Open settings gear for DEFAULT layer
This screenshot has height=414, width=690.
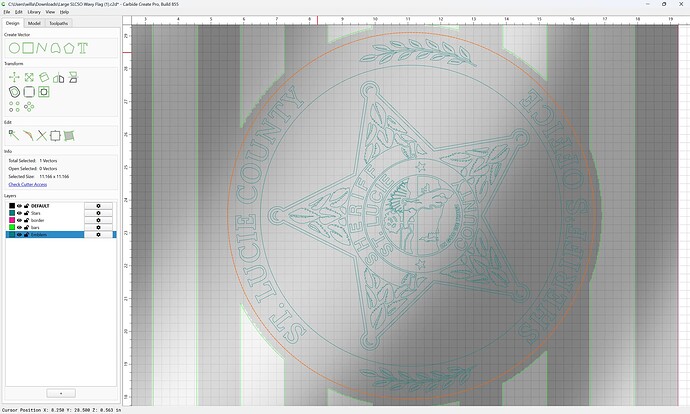98,206
